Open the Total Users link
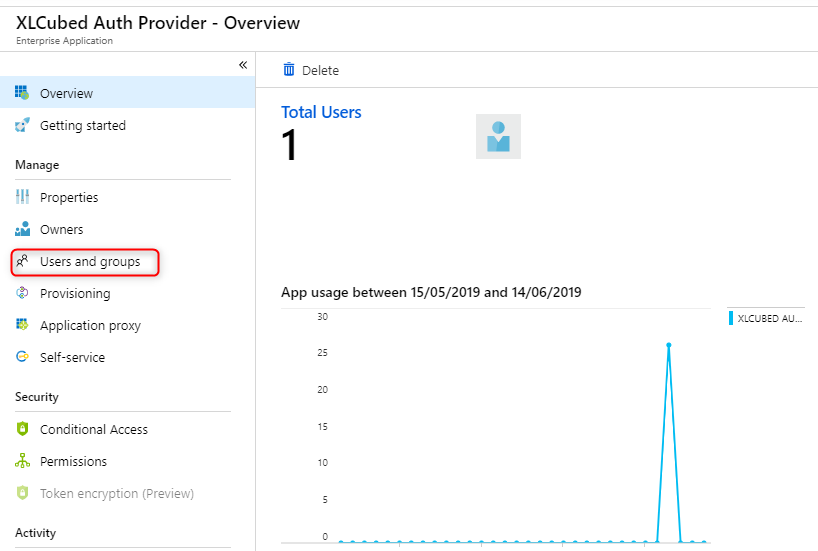This screenshot has height=551, width=818. (321, 112)
